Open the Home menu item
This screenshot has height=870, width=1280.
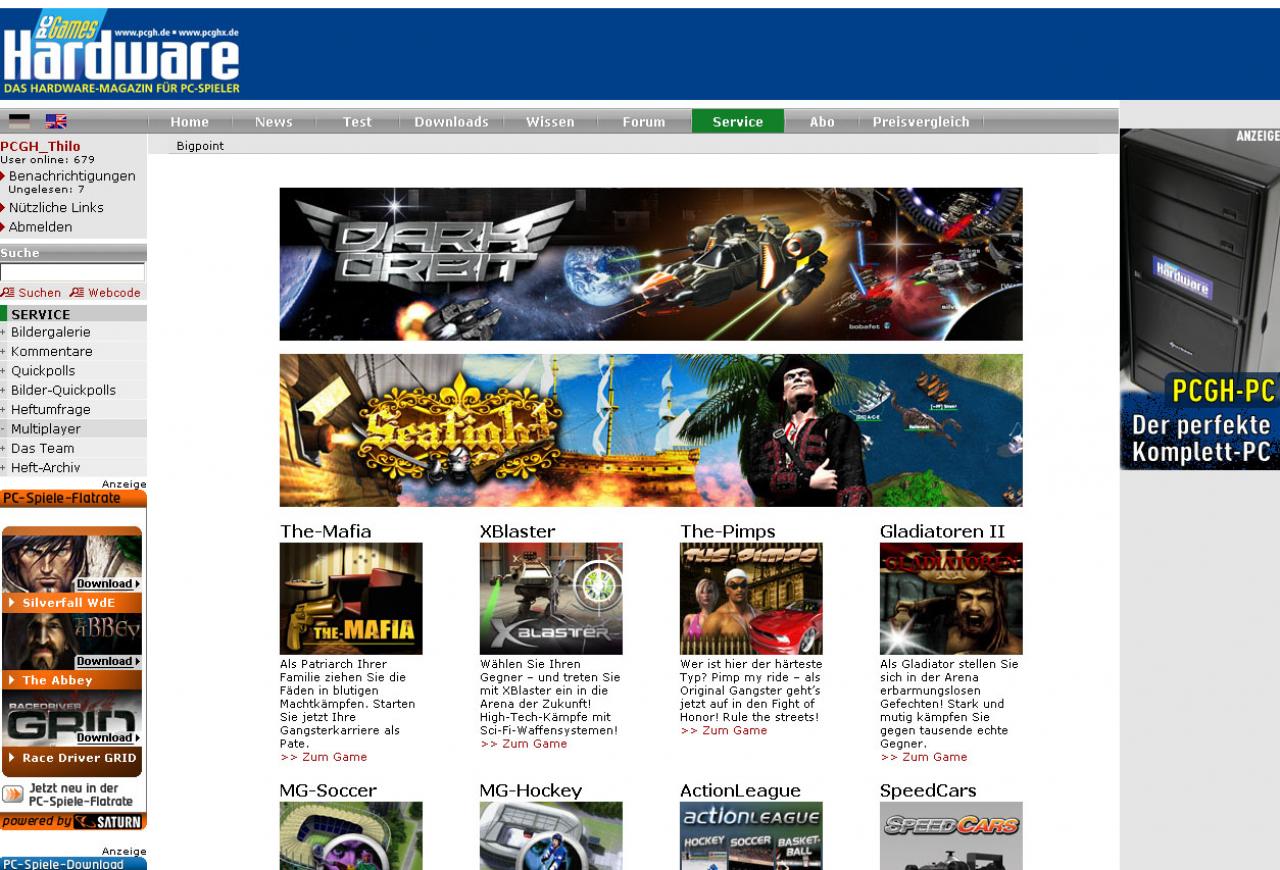pyautogui.click(x=189, y=122)
